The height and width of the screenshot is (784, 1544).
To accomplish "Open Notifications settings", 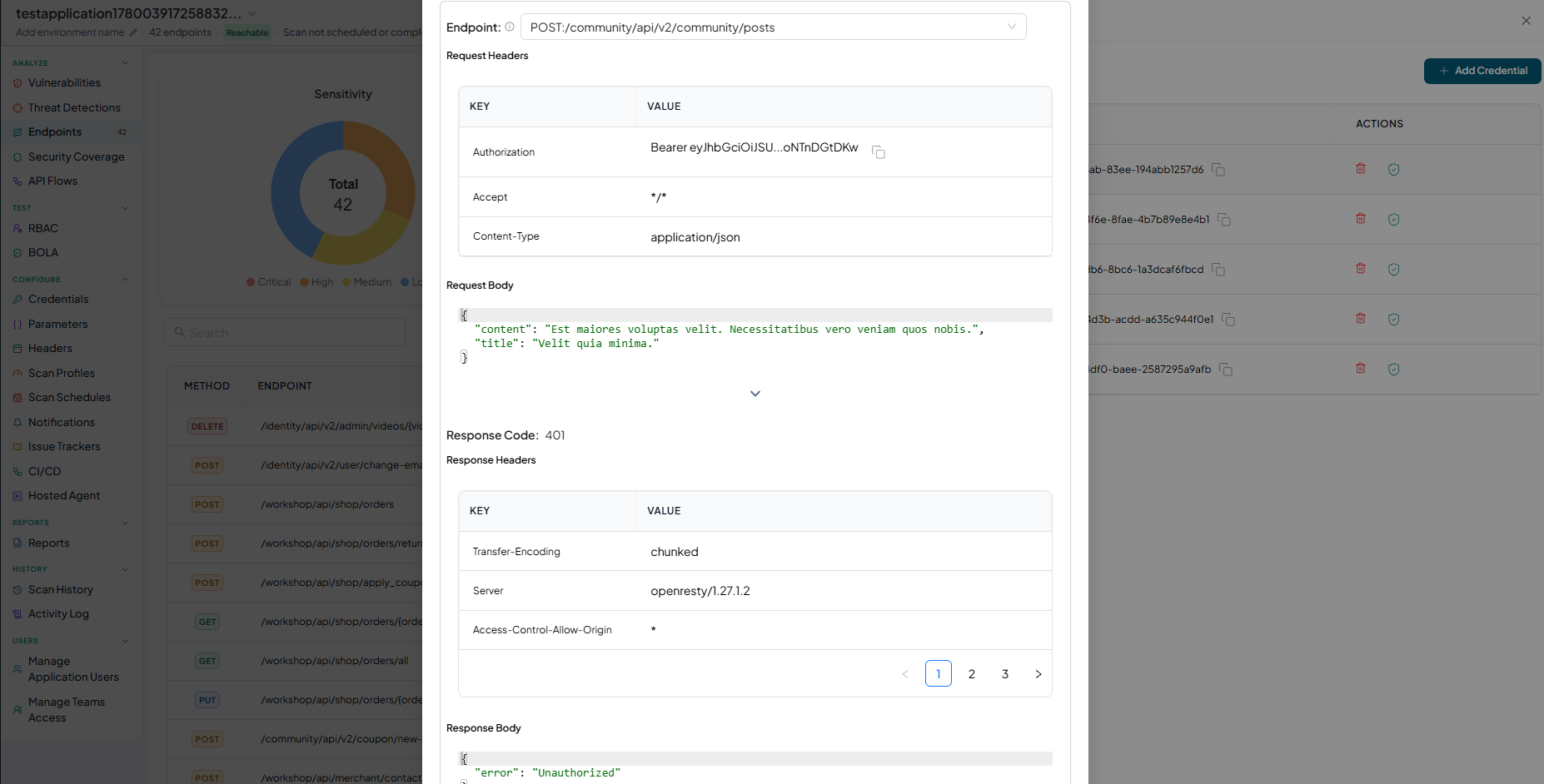I will [62, 422].
